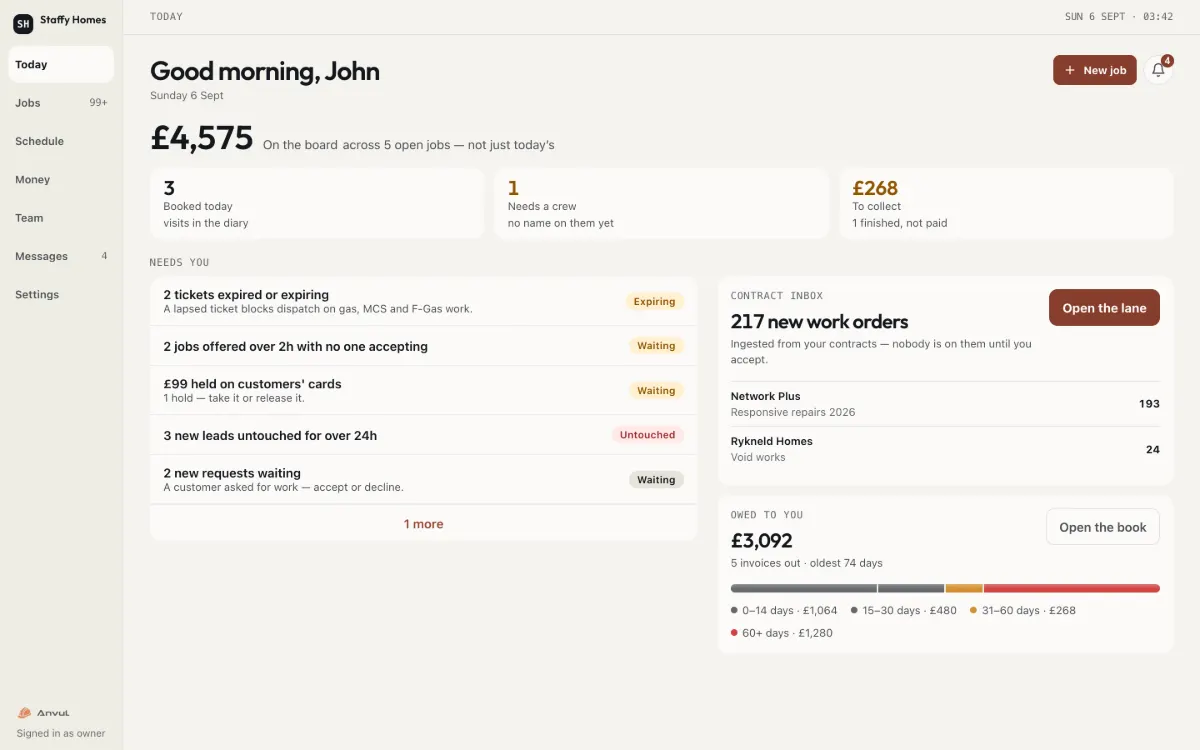Open the Money section

(61, 180)
